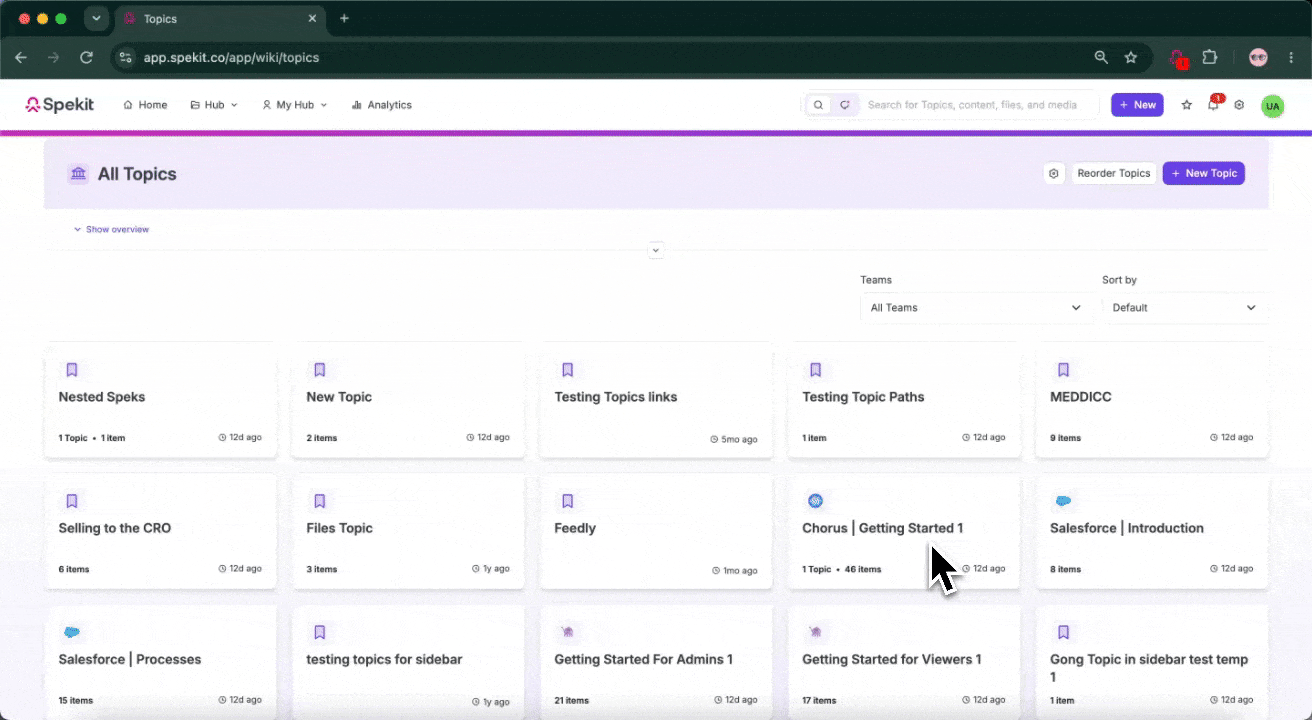The width and height of the screenshot is (1312, 720).
Task: Open the Home nav item
Action: (145, 105)
